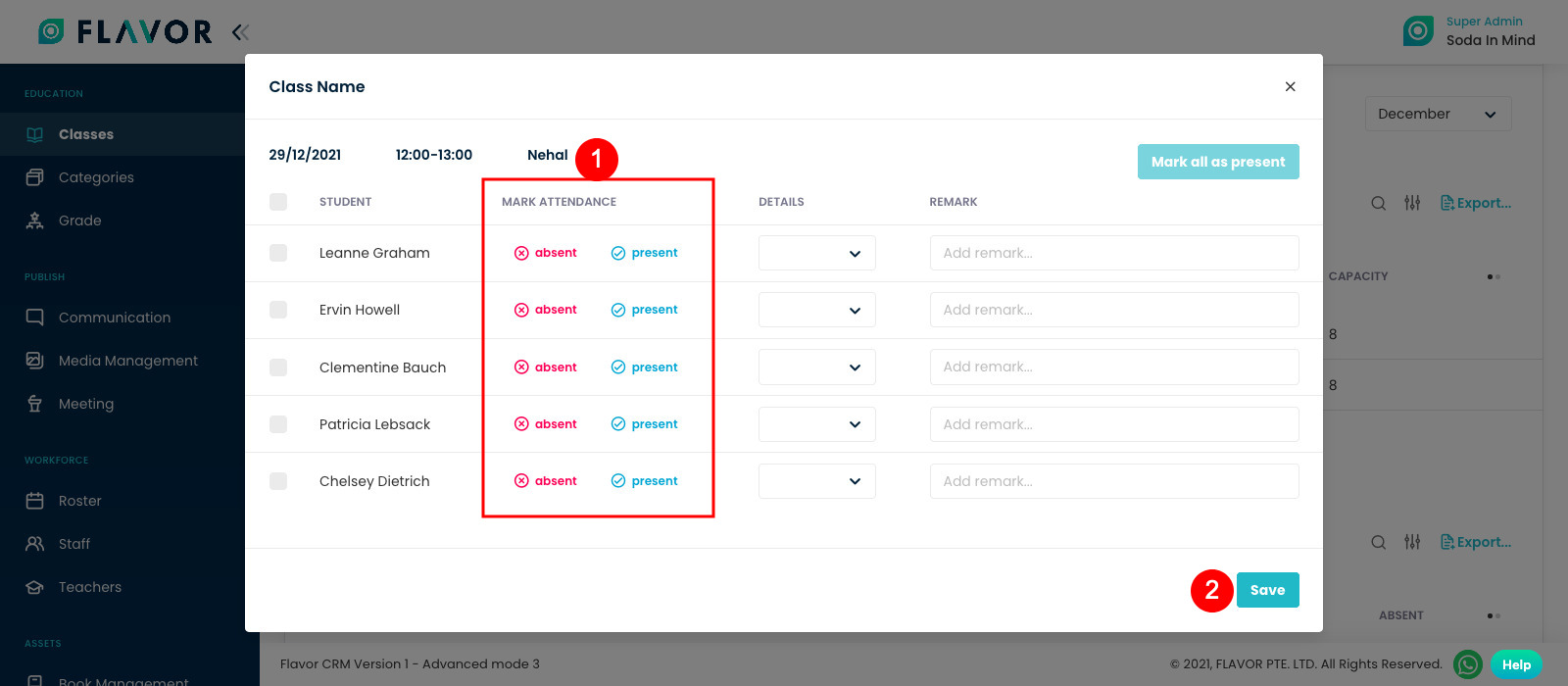
Task: Open Teachers in the sidebar menu
Action: click(x=90, y=587)
